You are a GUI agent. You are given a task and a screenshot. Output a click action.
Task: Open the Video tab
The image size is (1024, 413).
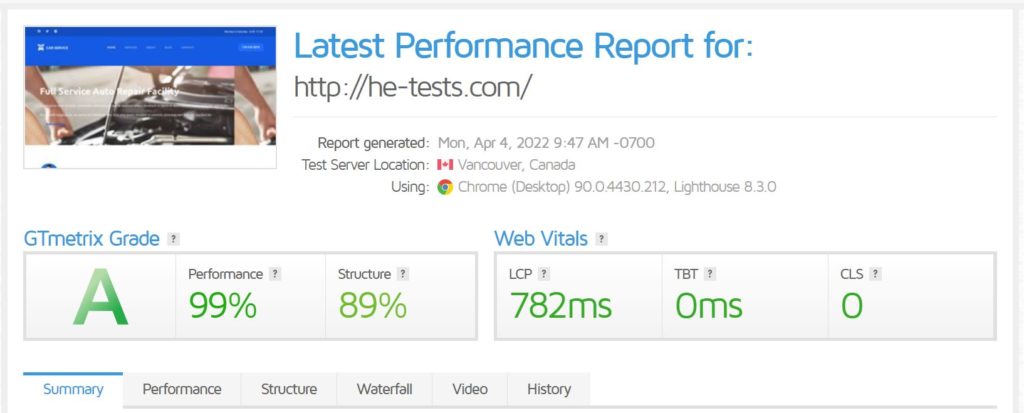470,389
